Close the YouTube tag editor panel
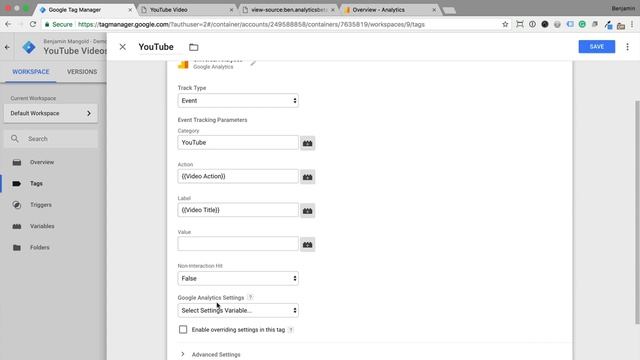The width and height of the screenshot is (640, 360). pyautogui.click(x=122, y=47)
